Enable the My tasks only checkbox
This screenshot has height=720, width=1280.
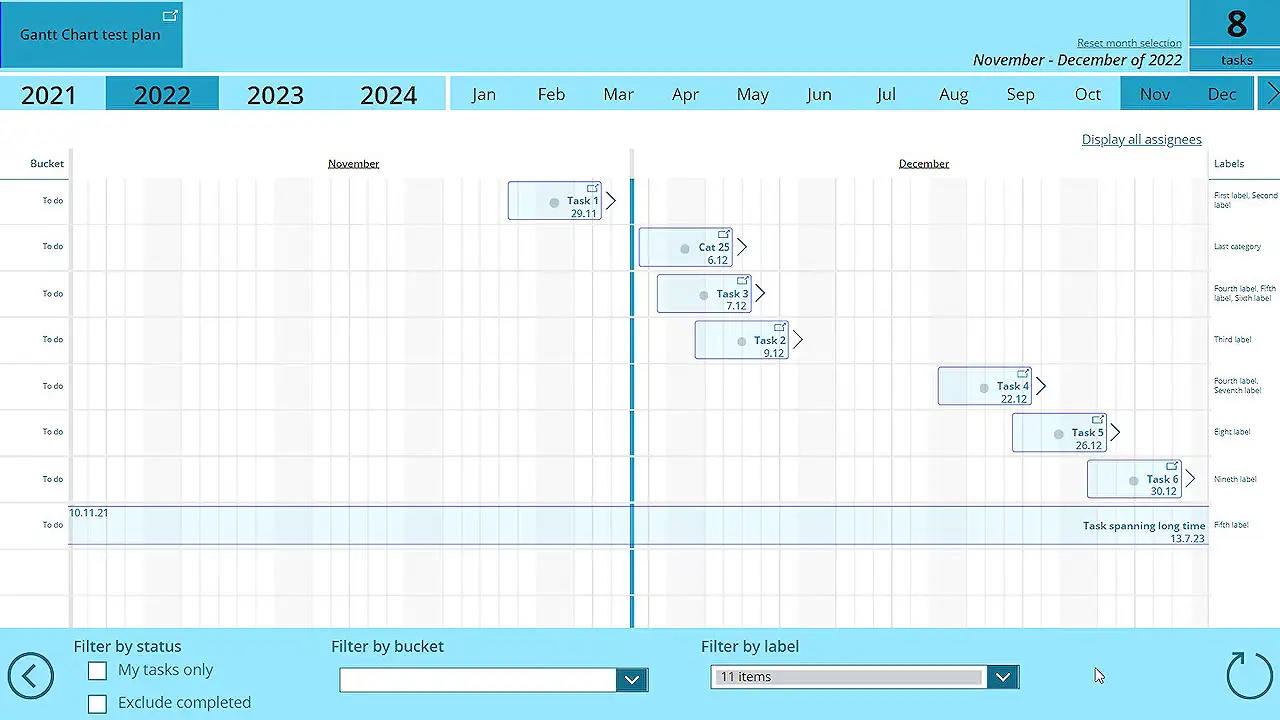97,671
